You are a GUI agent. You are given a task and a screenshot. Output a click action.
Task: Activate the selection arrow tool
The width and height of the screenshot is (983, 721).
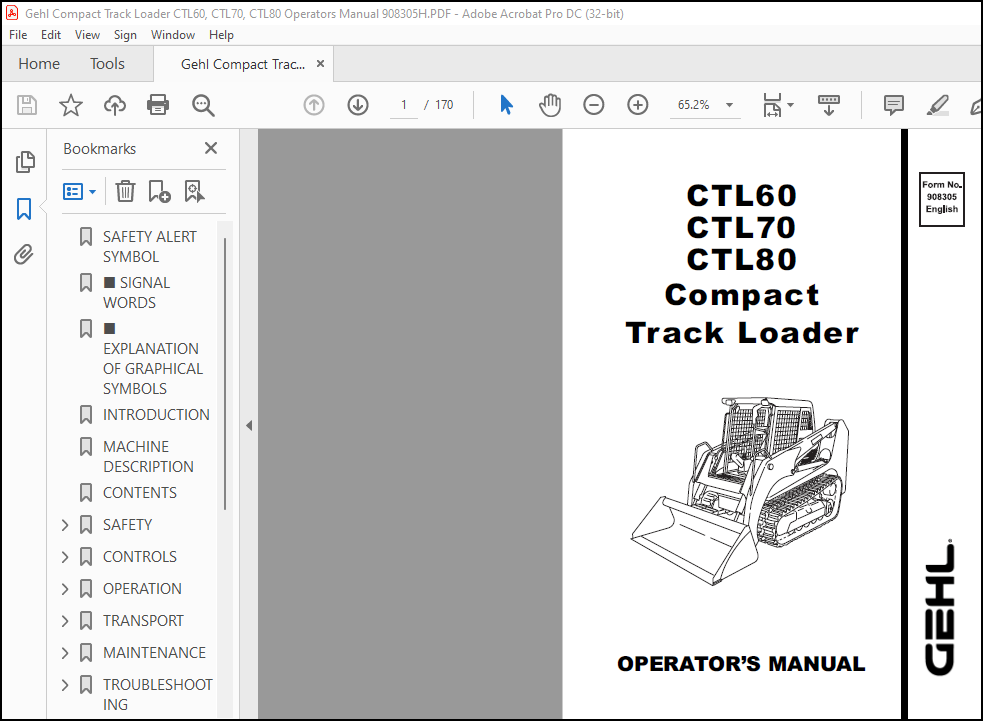(507, 105)
